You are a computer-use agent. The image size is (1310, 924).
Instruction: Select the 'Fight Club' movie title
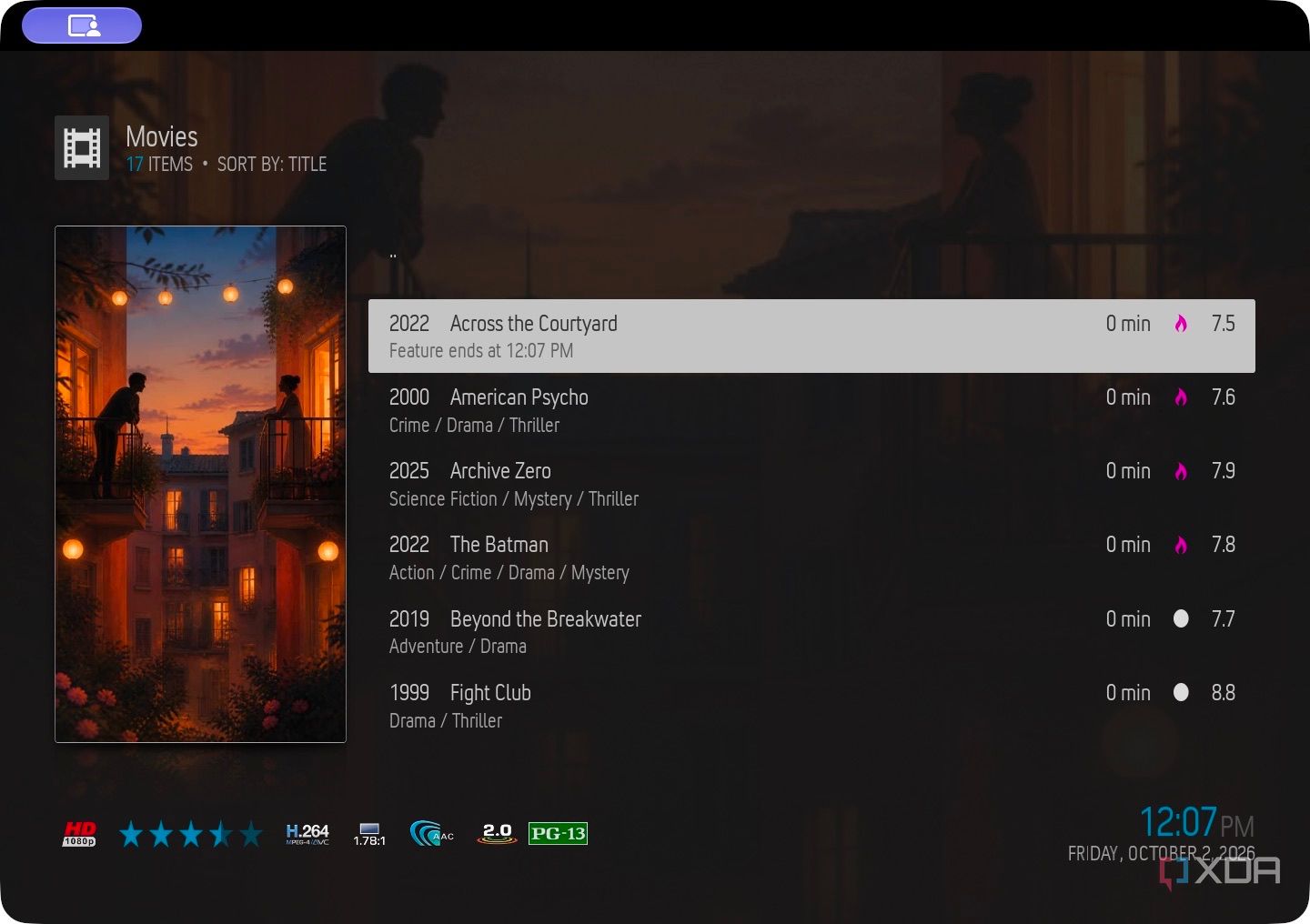tap(490, 693)
